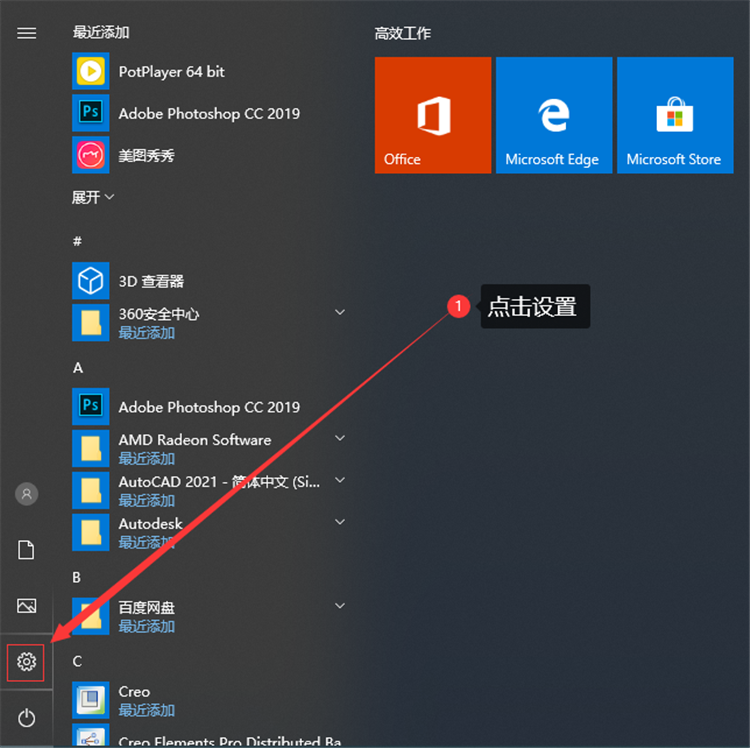Click the # letter group header
The image size is (750, 748).
pos(77,241)
